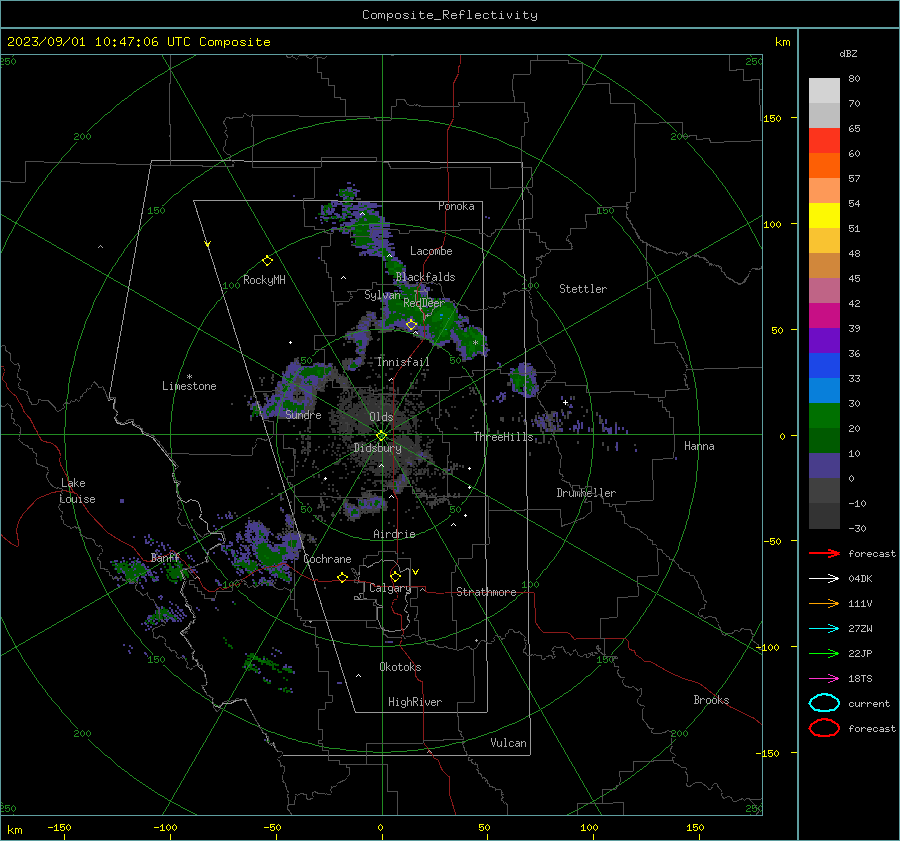Click the purple 36-39 dBZ colour block
The width and height of the screenshot is (900, 841).
click(824, 340)
